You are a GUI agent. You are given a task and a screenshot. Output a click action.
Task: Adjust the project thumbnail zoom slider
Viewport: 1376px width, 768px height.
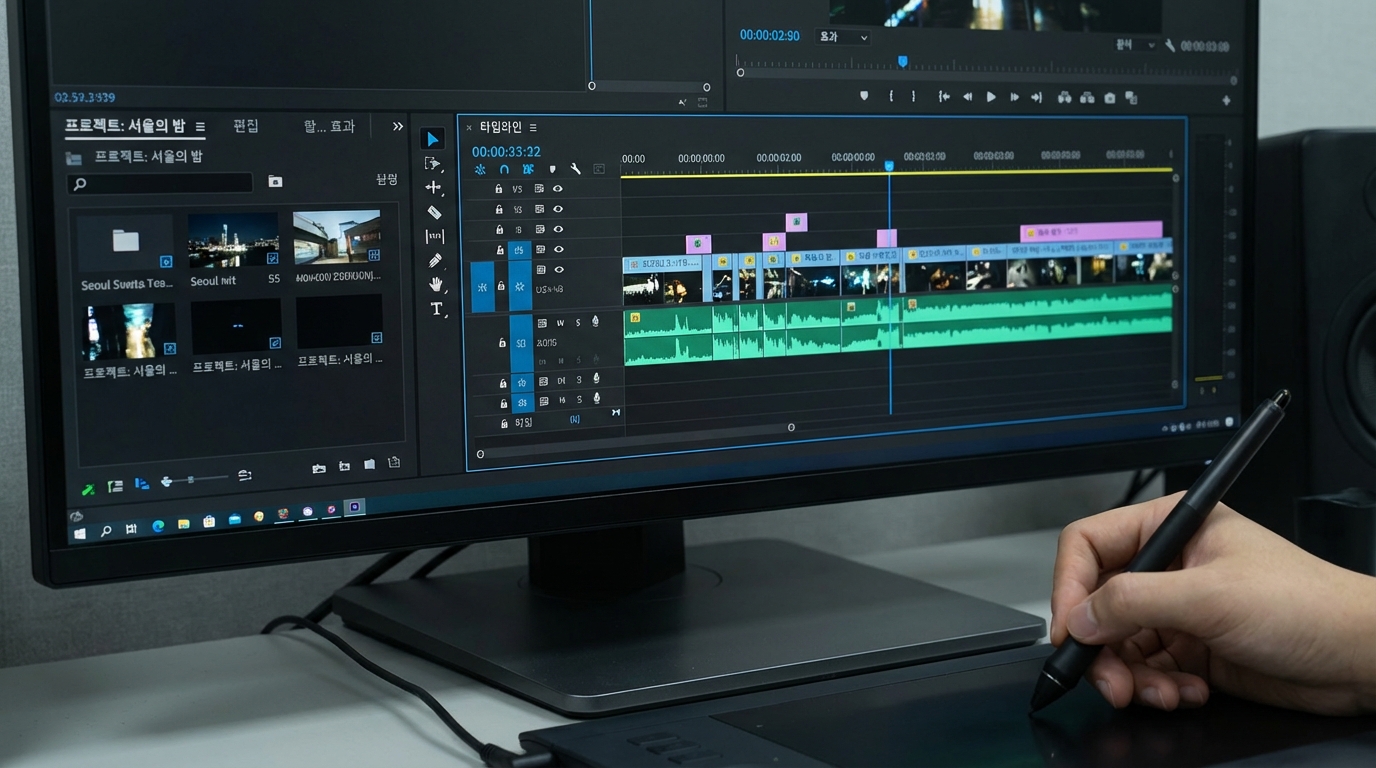tap(191, 480)
